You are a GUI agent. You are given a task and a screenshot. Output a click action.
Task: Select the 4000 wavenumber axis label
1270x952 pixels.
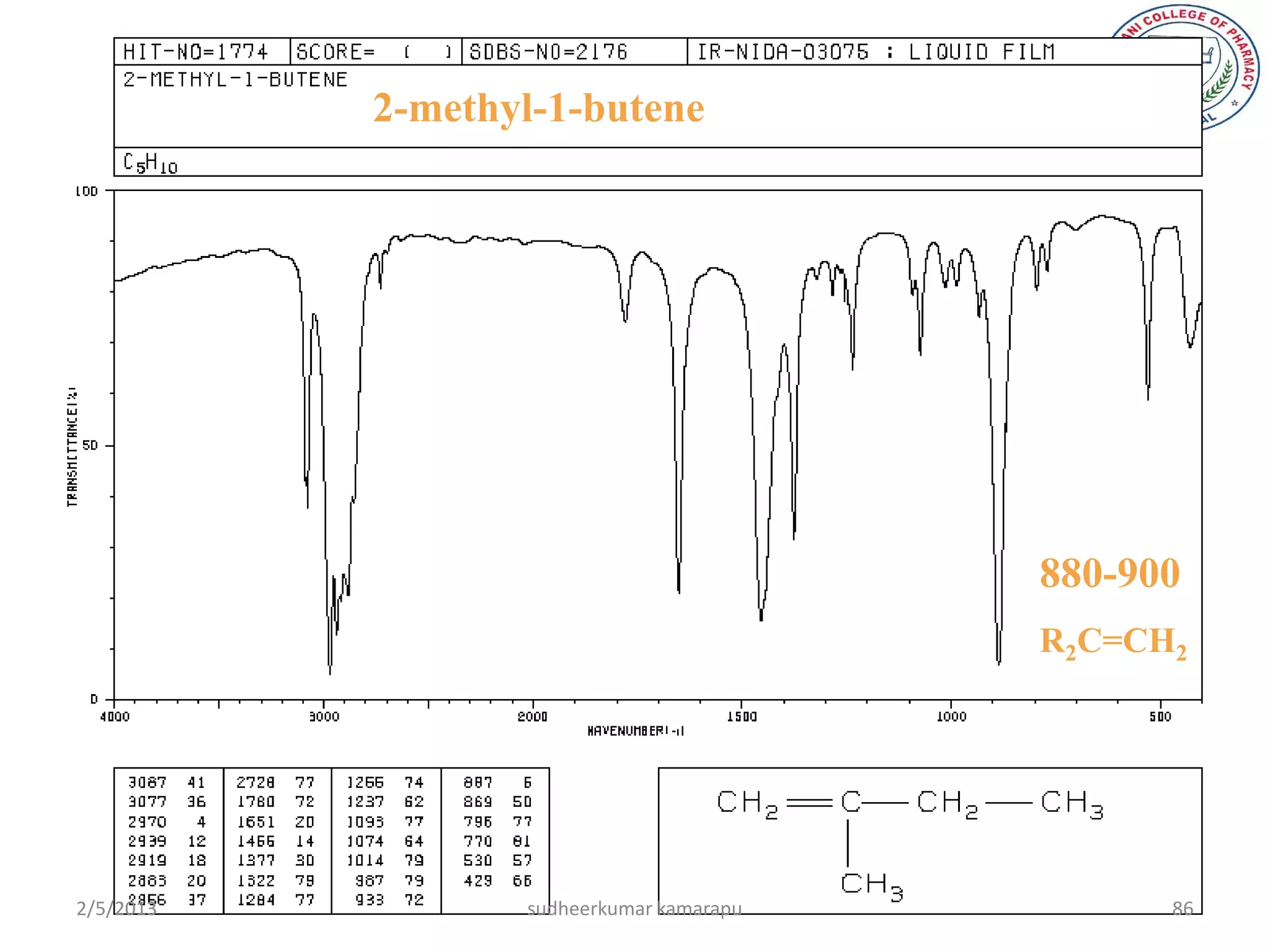(x=115, y=717)
